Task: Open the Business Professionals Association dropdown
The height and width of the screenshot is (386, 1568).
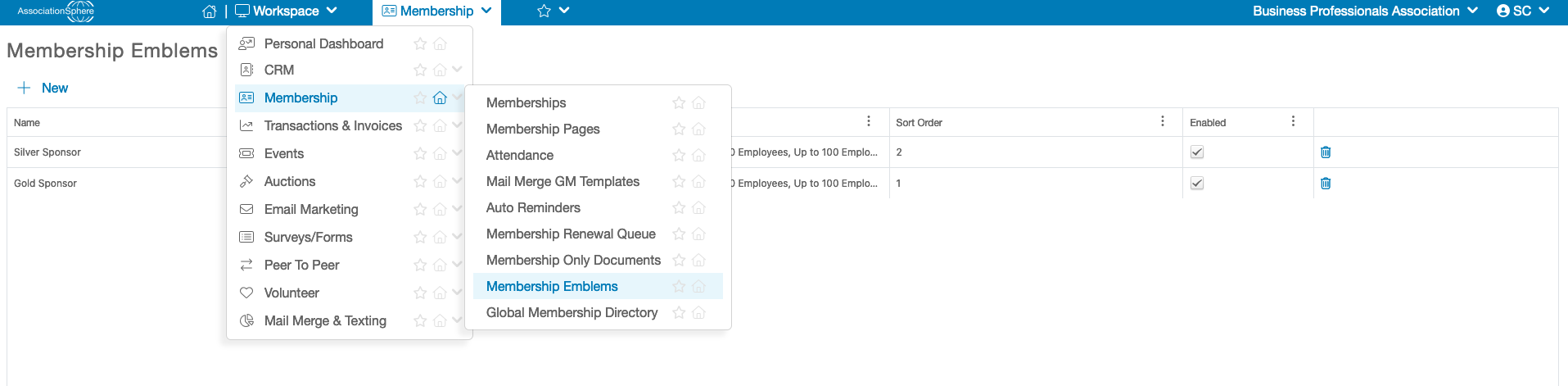Action: coord(1365,11)
